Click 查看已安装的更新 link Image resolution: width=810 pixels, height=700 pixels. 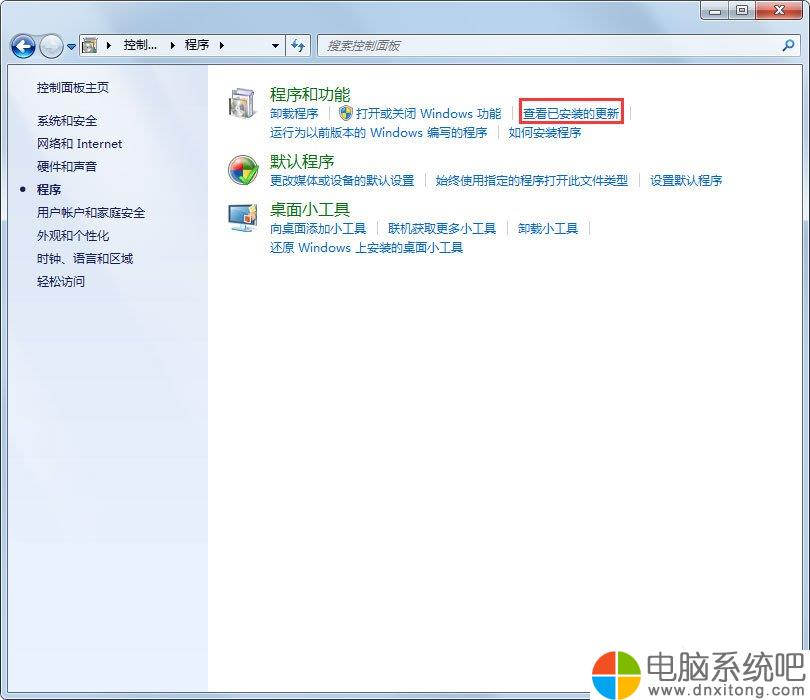(571, 113)
